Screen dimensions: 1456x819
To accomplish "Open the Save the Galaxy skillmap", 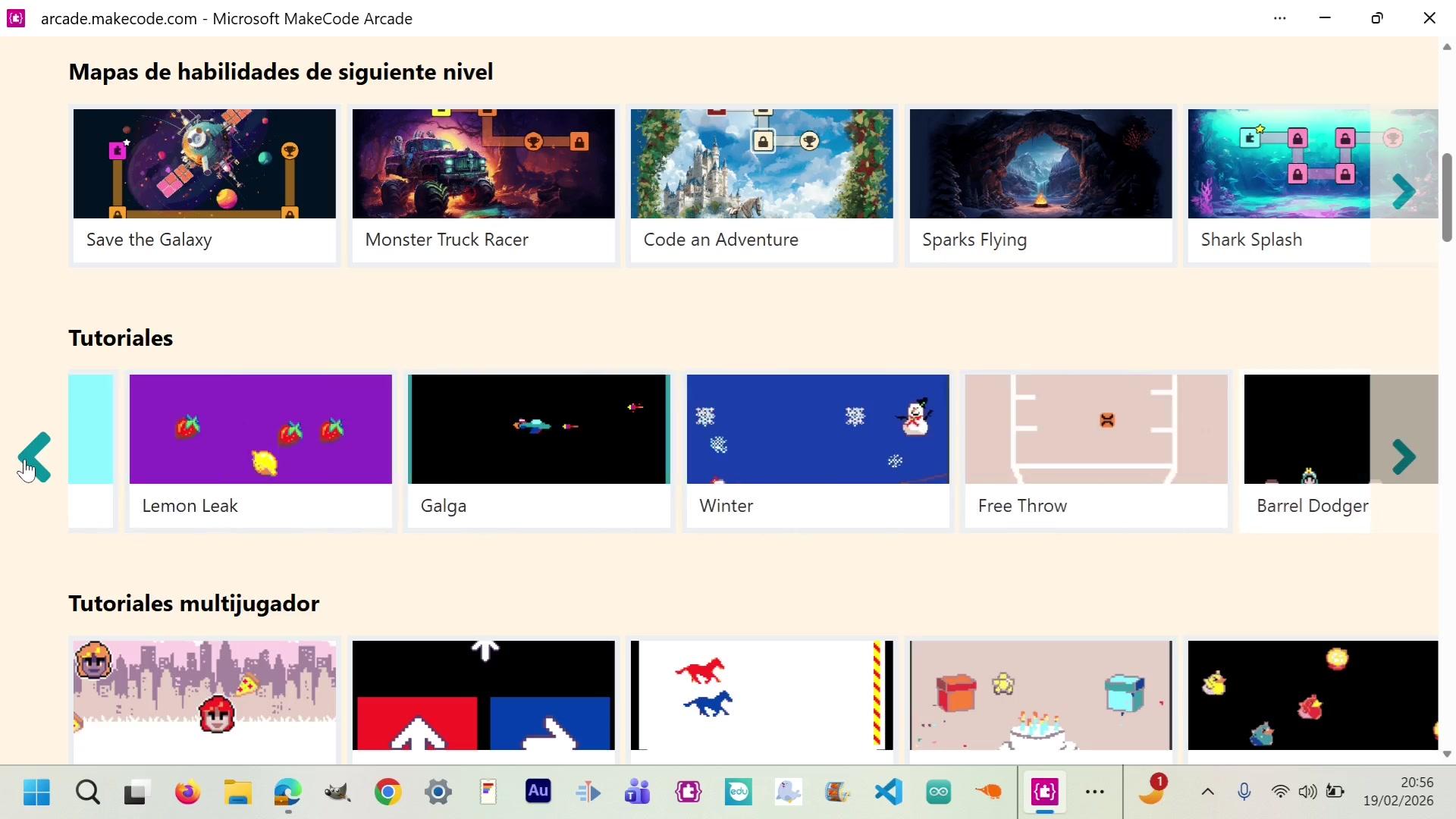I will pyautogui.click(x=204, y=185).
